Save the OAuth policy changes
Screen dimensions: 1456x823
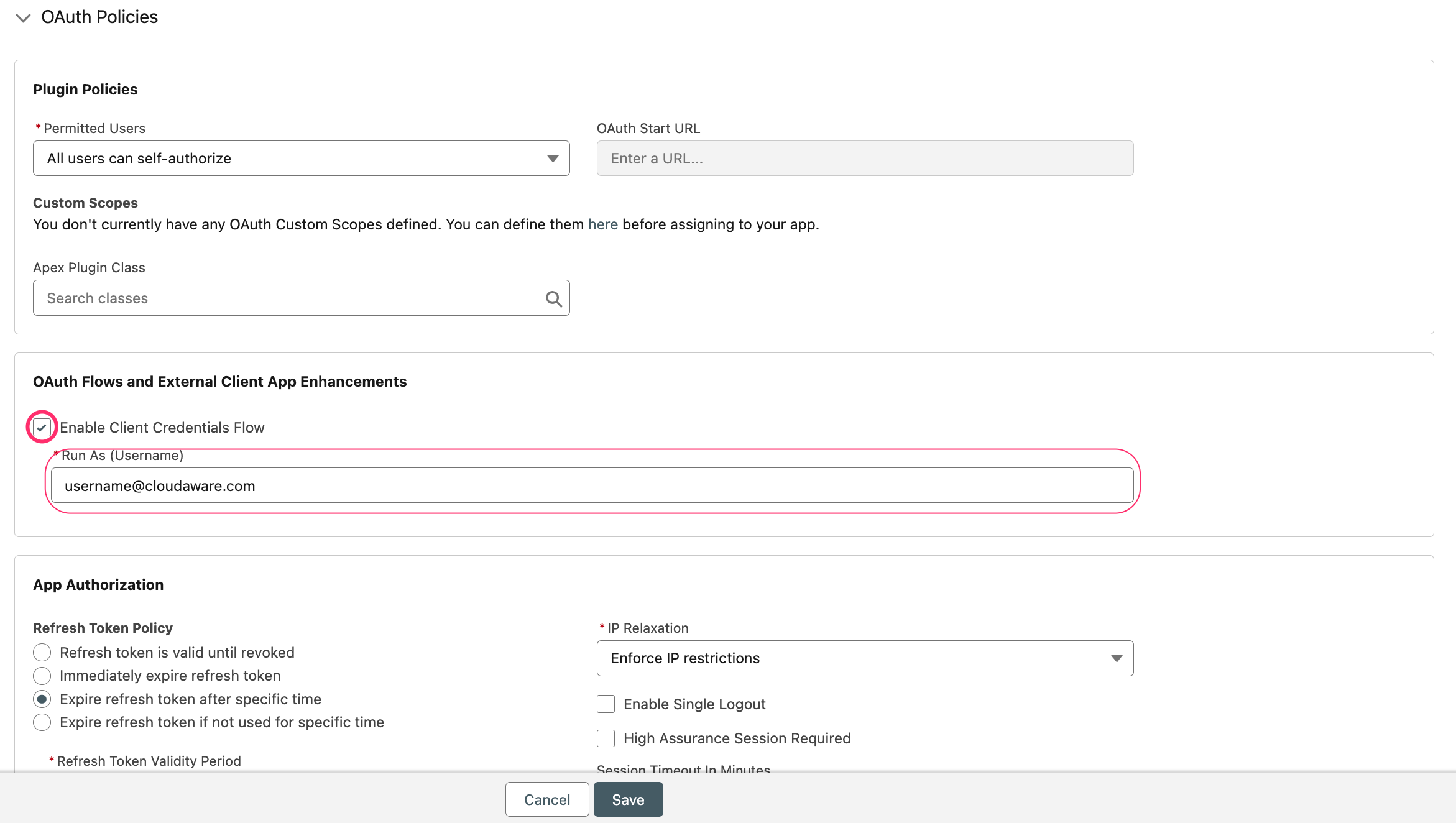(x=628, y=799)
